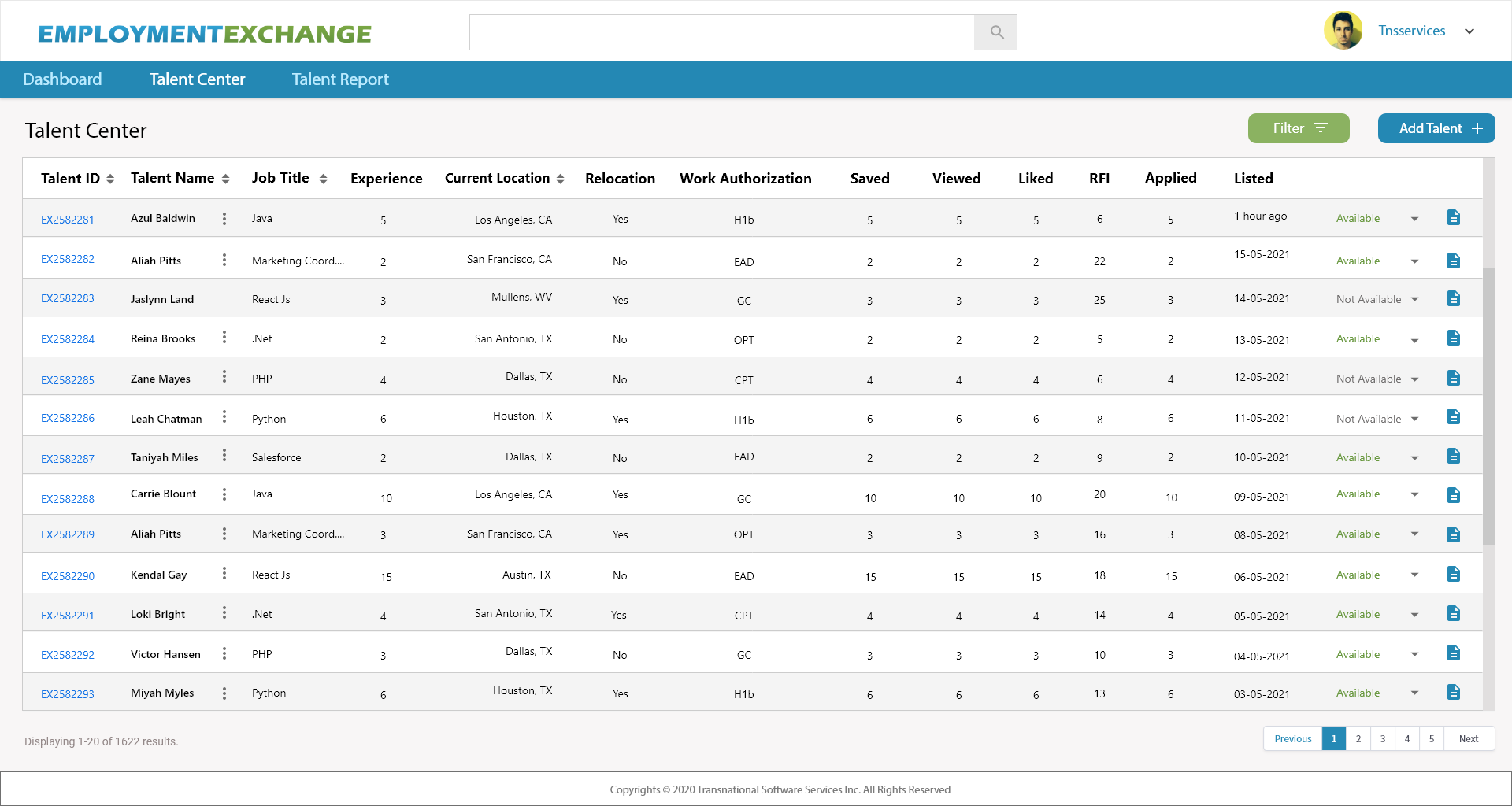Image resolution: width=1512 pixels, height=806 pixels.
Task: Expand the availability dropdown for Reina Brooks
Action: [1415, 339]
